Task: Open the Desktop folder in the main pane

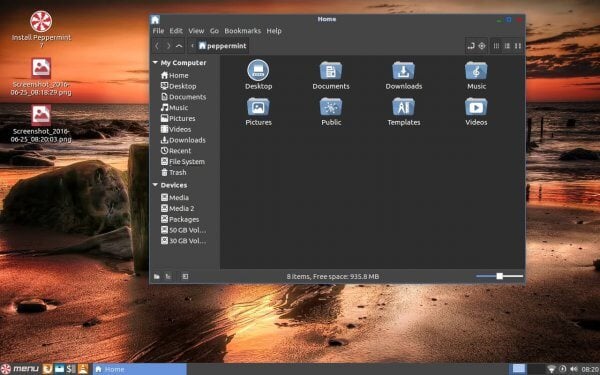Action: pos(258,75)
